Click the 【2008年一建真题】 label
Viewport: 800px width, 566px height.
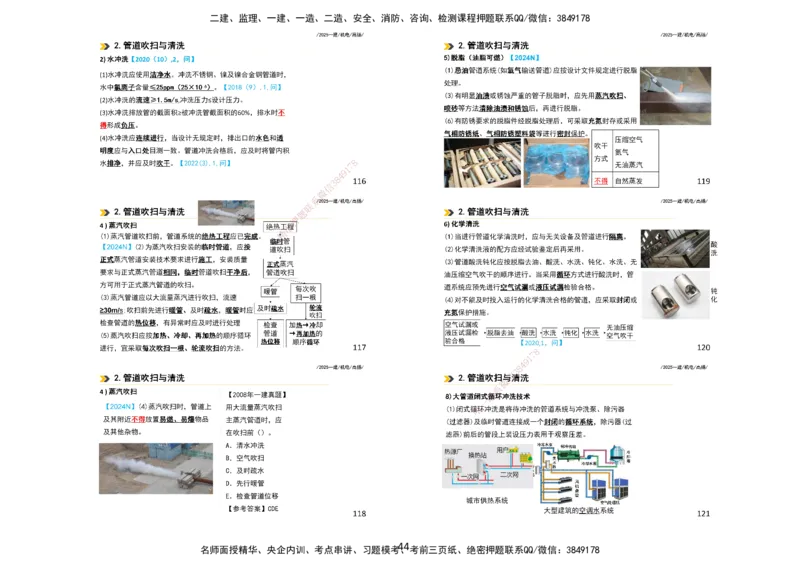coord(257,395)
